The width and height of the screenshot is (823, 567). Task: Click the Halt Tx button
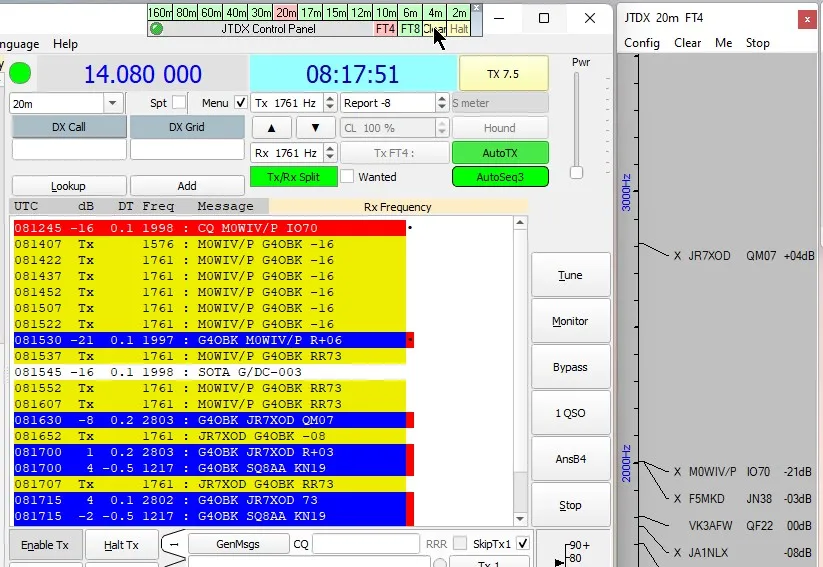coord(121,545)
